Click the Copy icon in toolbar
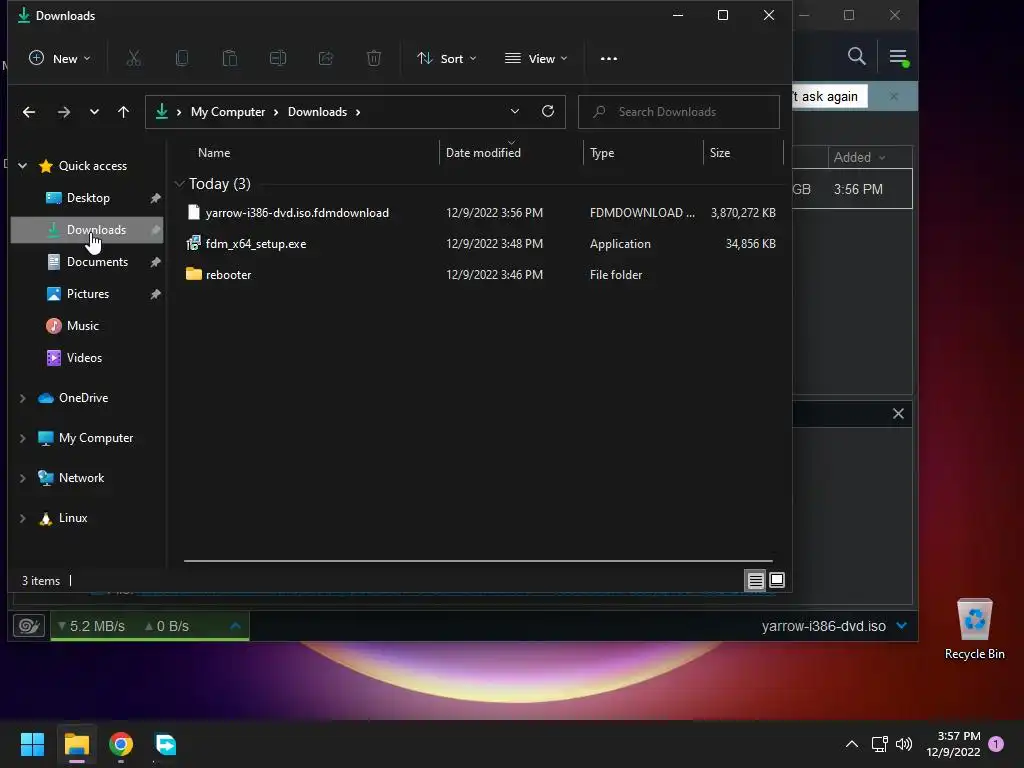The height and width of the screenshot is (768, 1024). tap(182, 59)
